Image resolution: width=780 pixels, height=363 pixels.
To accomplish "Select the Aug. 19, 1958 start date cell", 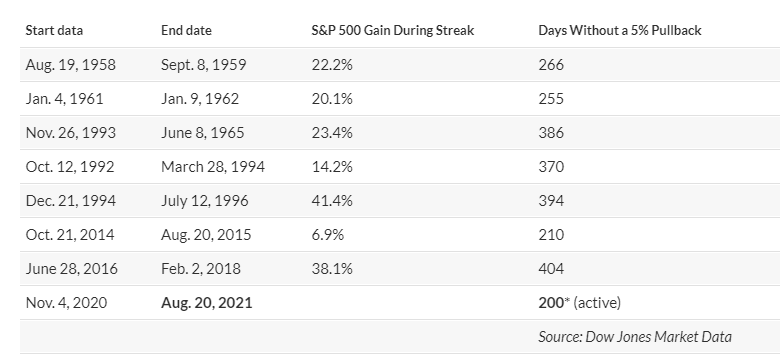I will coord(70,65).
